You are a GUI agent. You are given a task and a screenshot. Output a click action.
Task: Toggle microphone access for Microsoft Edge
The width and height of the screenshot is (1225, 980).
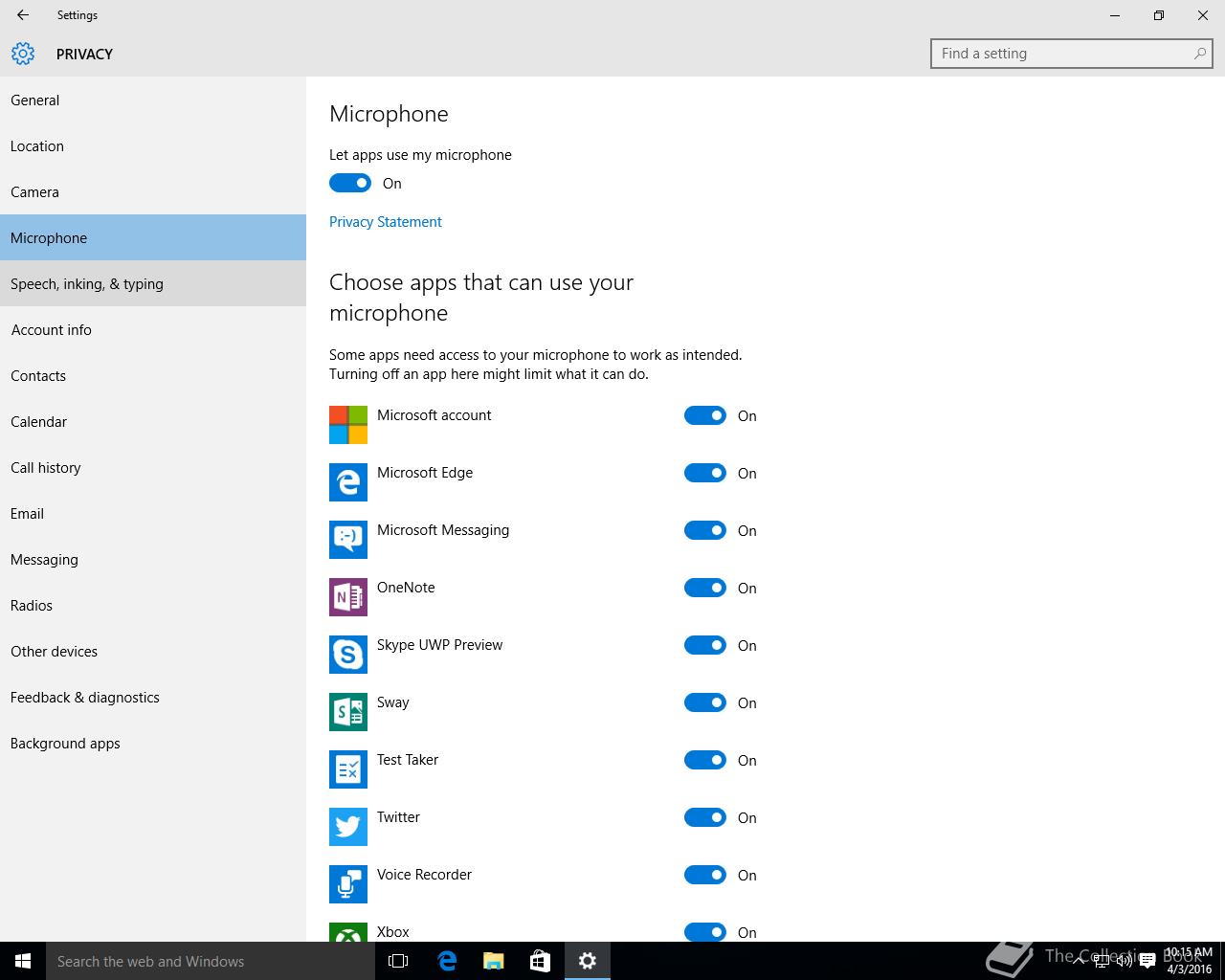coord(705,473)
